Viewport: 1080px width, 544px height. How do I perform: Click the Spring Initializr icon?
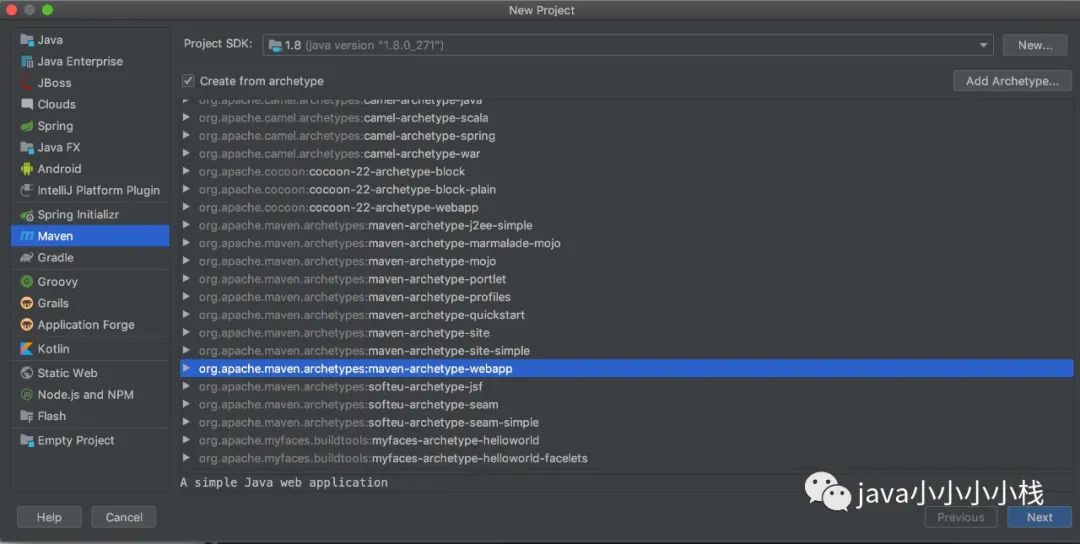click(x=27, y=215)
